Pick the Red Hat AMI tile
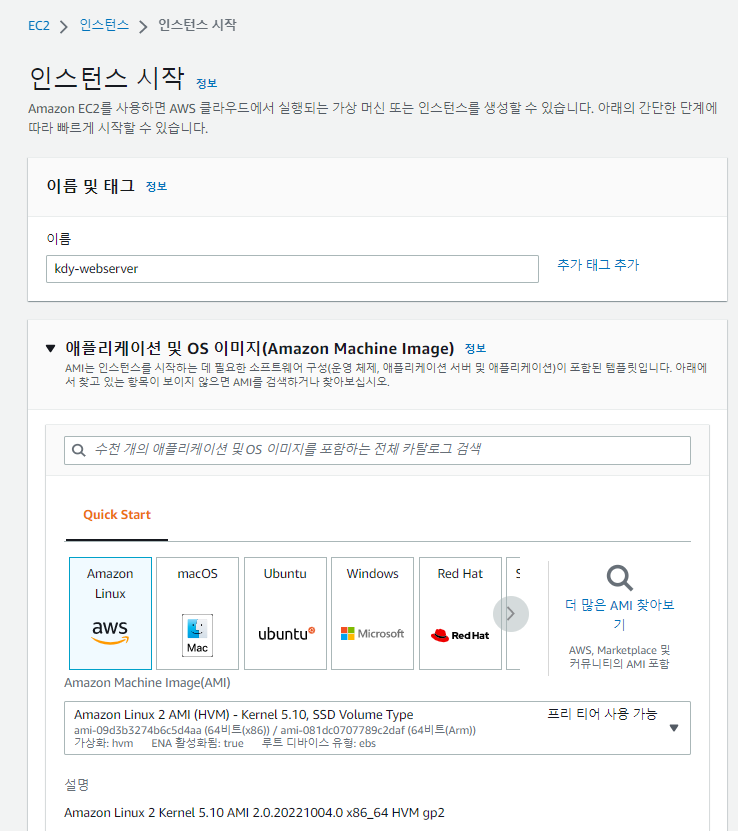738x831 pixels. (x=460, y=613)
